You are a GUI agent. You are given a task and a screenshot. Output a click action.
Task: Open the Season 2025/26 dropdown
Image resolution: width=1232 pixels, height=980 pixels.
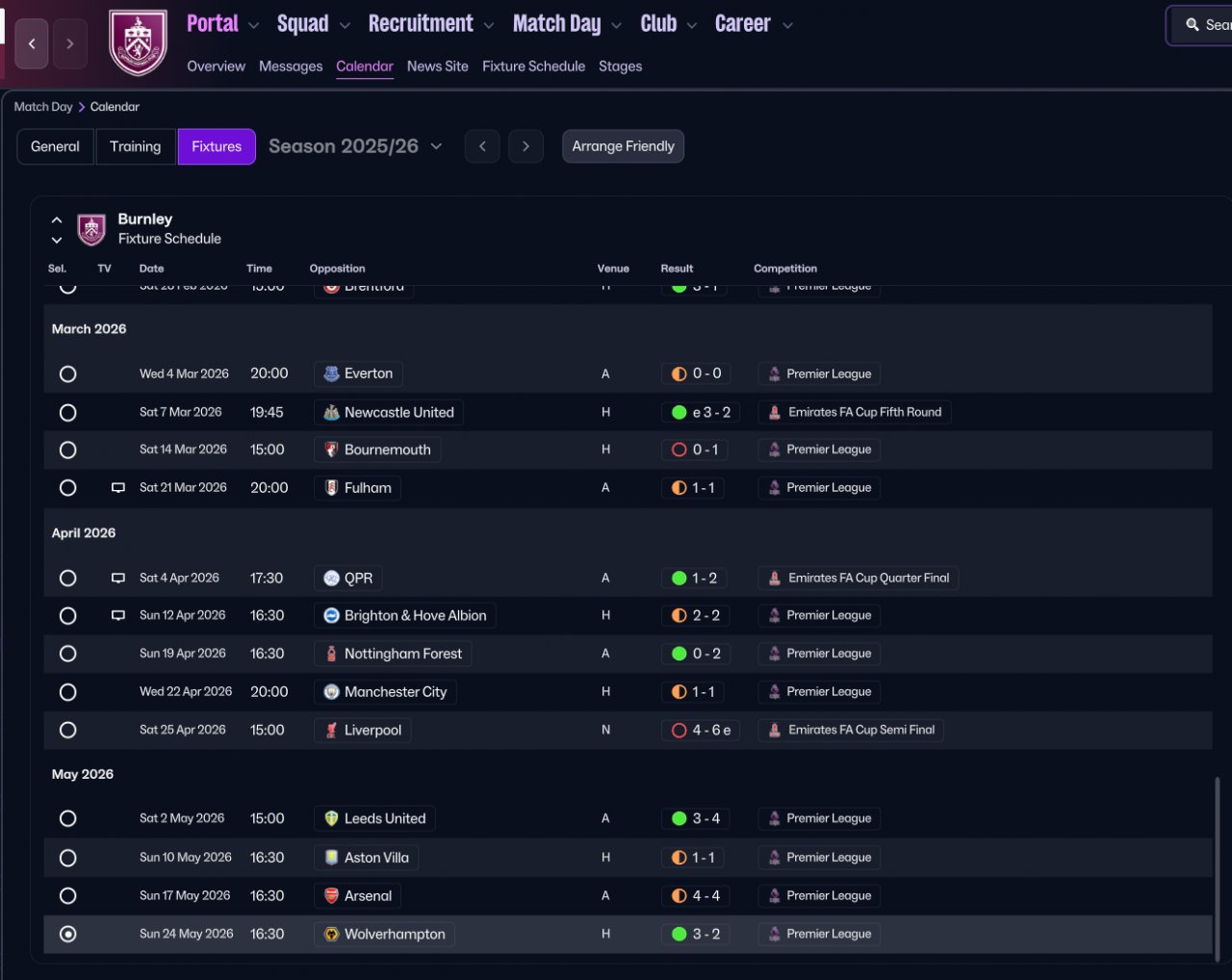pos(355,146)
